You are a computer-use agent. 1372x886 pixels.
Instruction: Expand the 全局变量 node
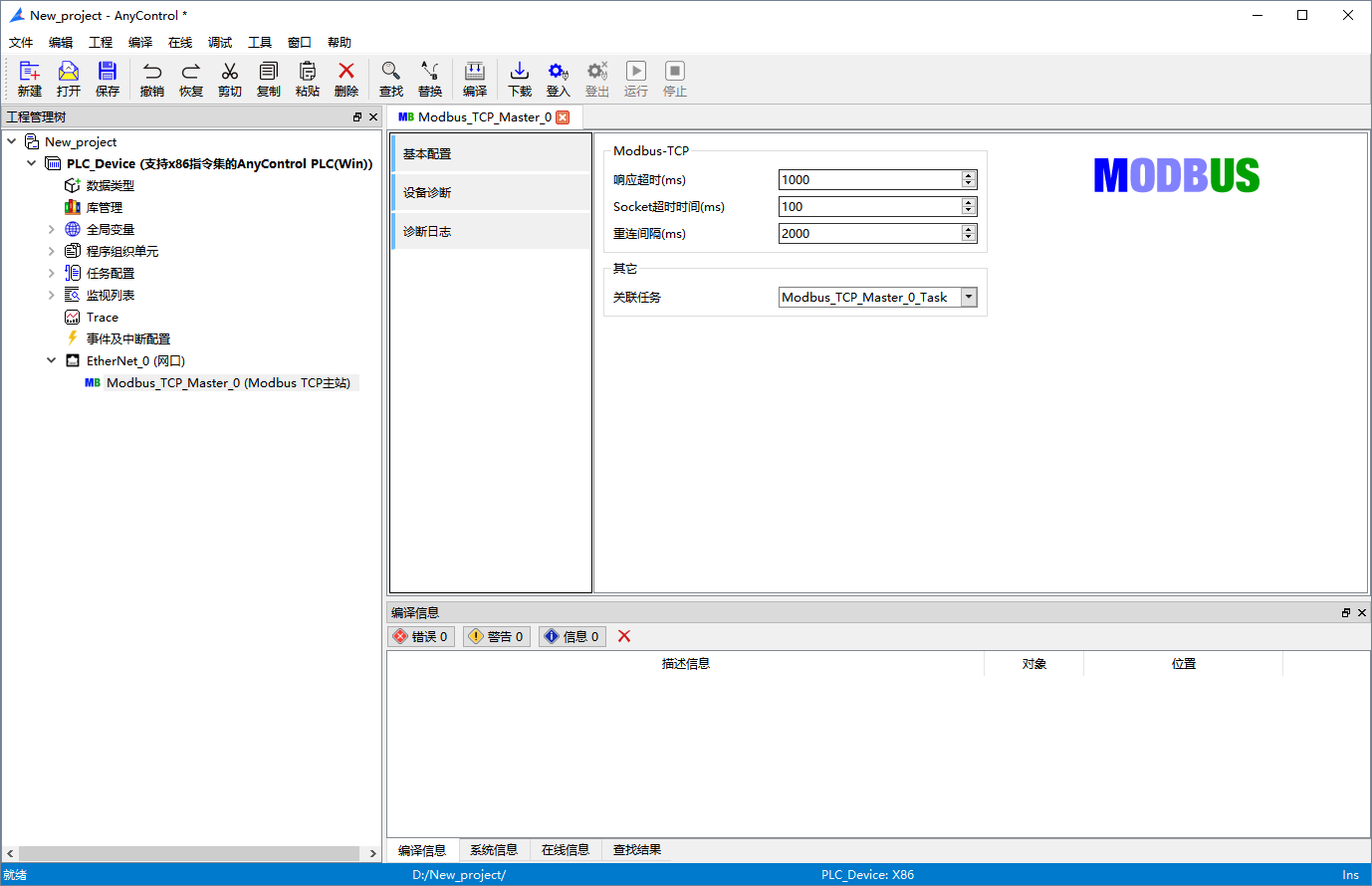[x=51, y=229]
